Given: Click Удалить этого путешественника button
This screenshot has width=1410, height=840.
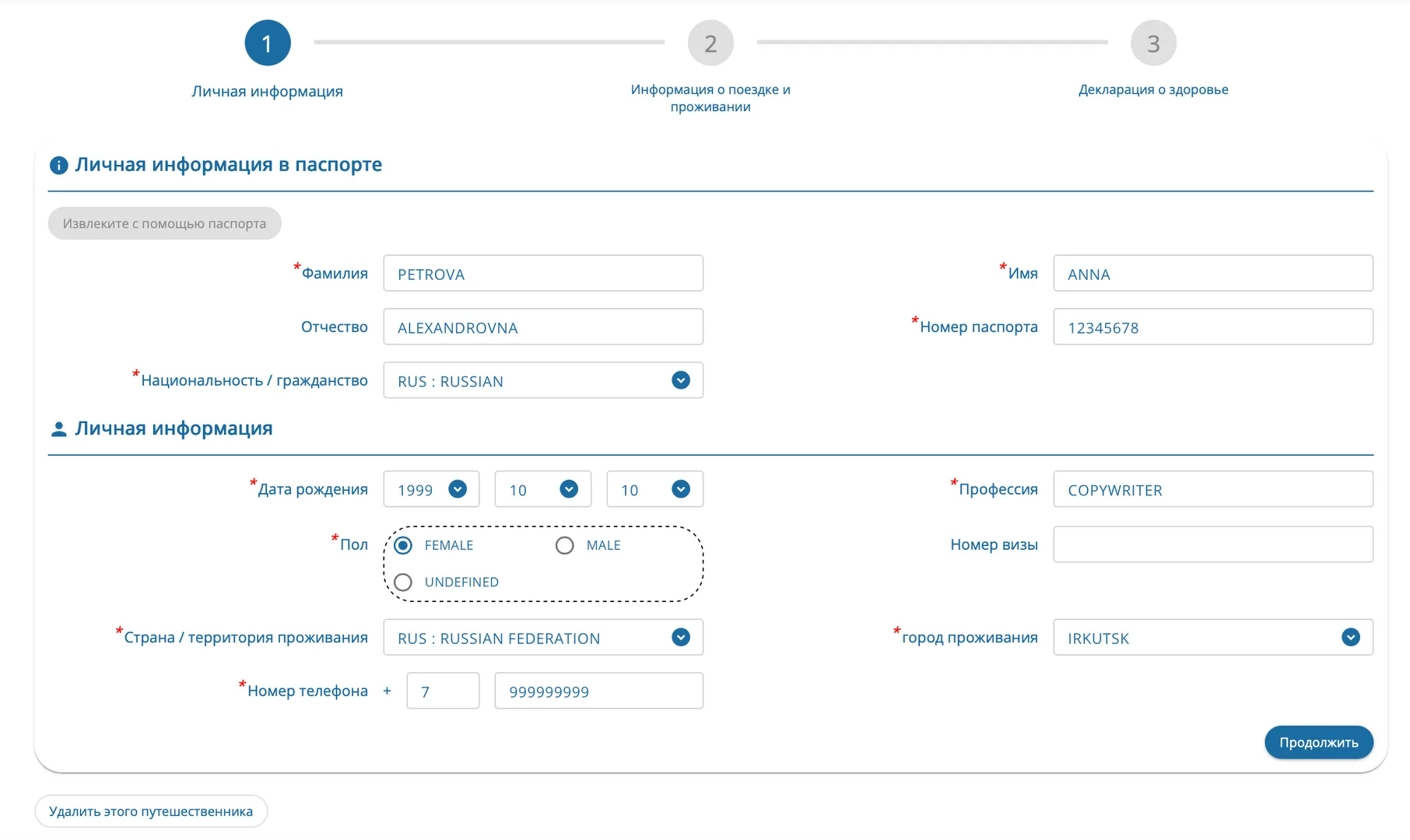Looking at the screenshot, I should 151,811.
